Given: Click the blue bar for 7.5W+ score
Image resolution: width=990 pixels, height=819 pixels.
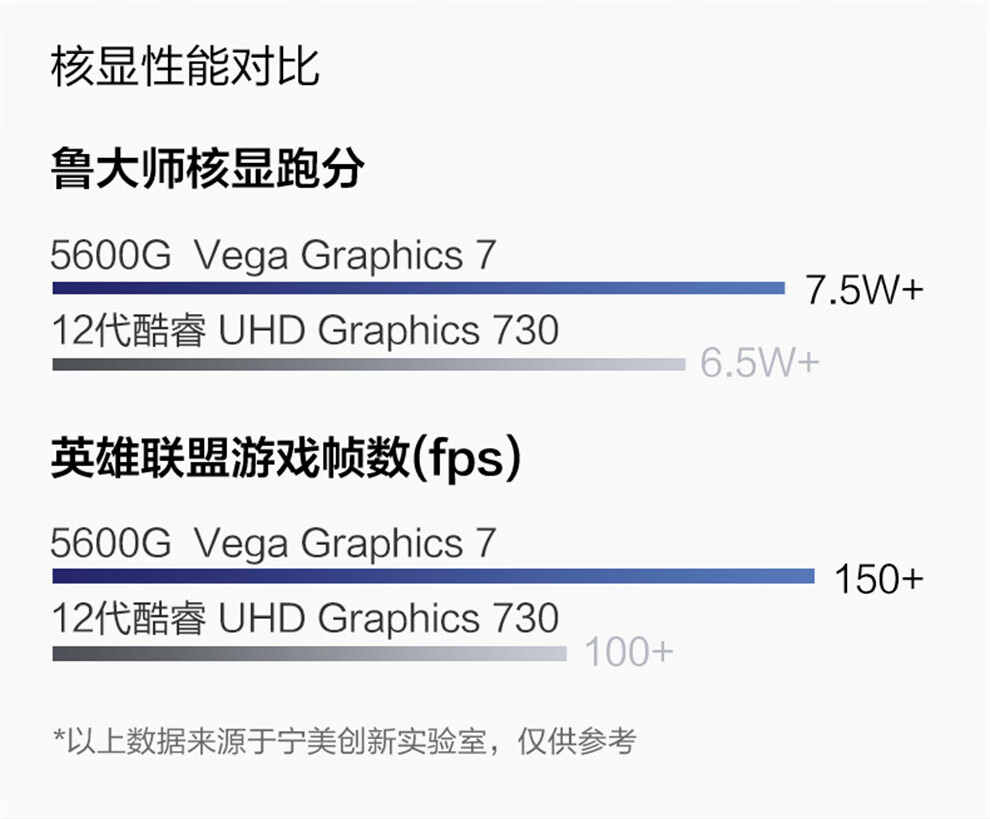Looking at the screenshot, I should [418, 289].
